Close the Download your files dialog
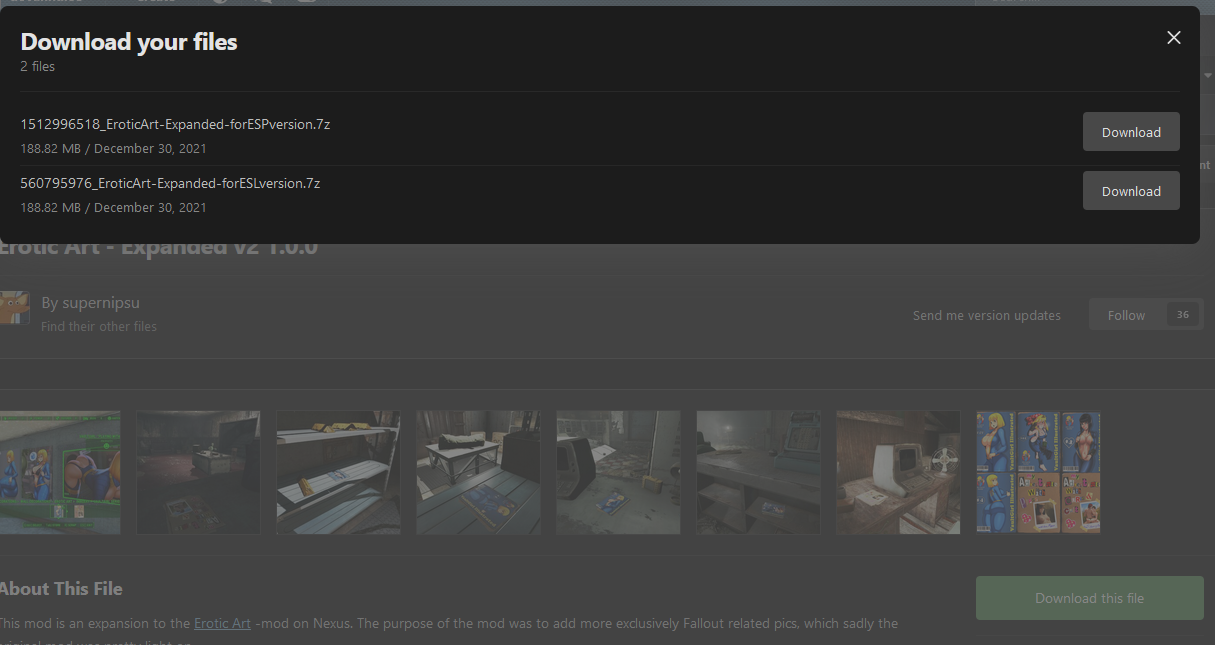This screenshot has height=645, width=1215. [1174, 38]
